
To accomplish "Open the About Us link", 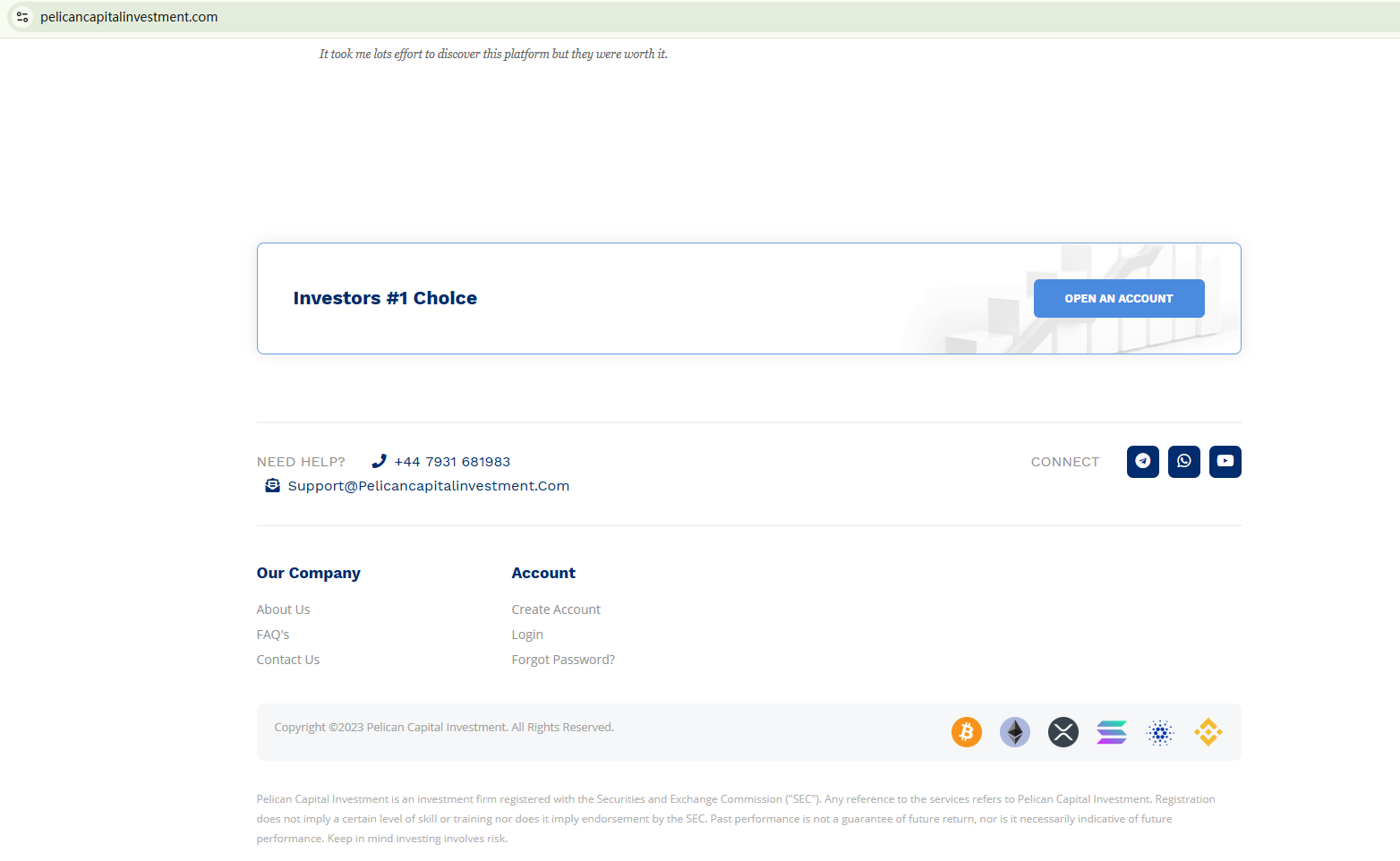I will coord(283,610).
